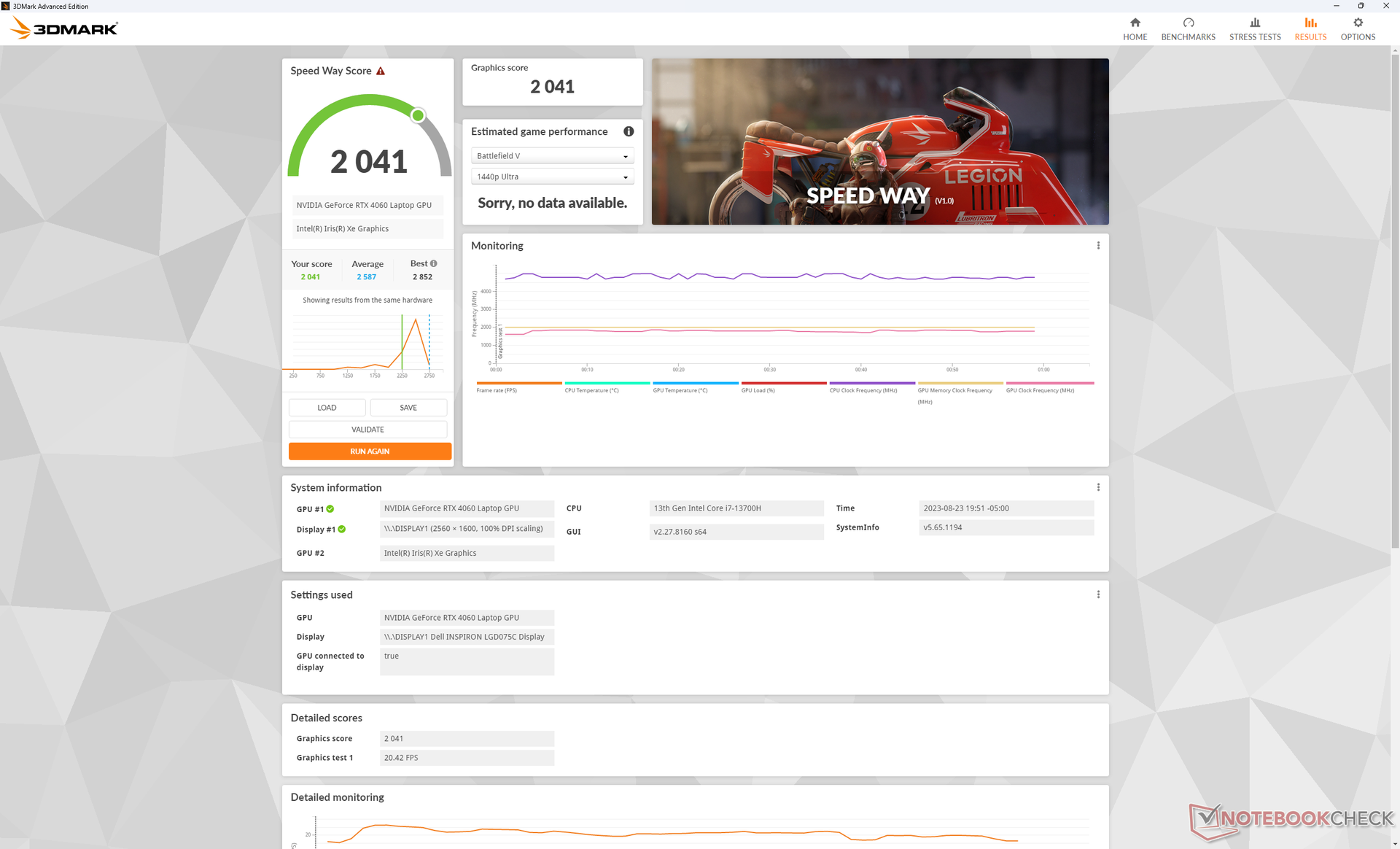Click the info icon next to Best

point(434,263)
